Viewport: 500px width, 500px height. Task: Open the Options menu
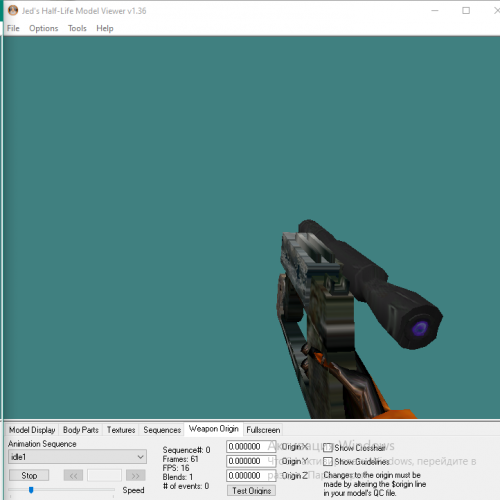(x=44, y=28)
